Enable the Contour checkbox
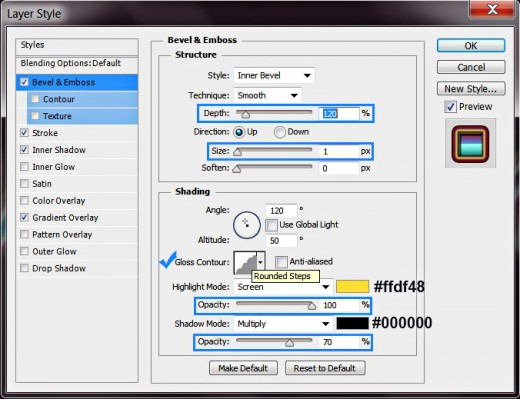 [x=35, y=99]
